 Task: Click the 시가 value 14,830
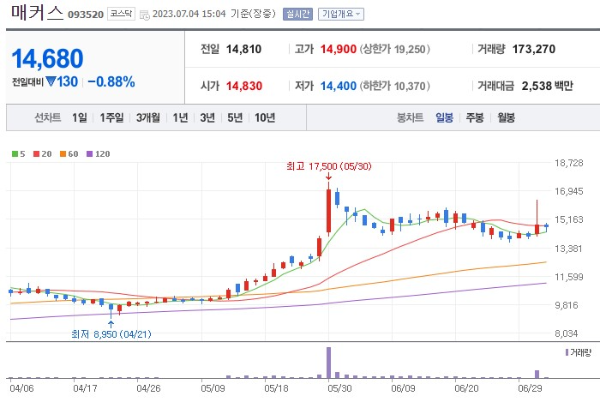[244, 86]
